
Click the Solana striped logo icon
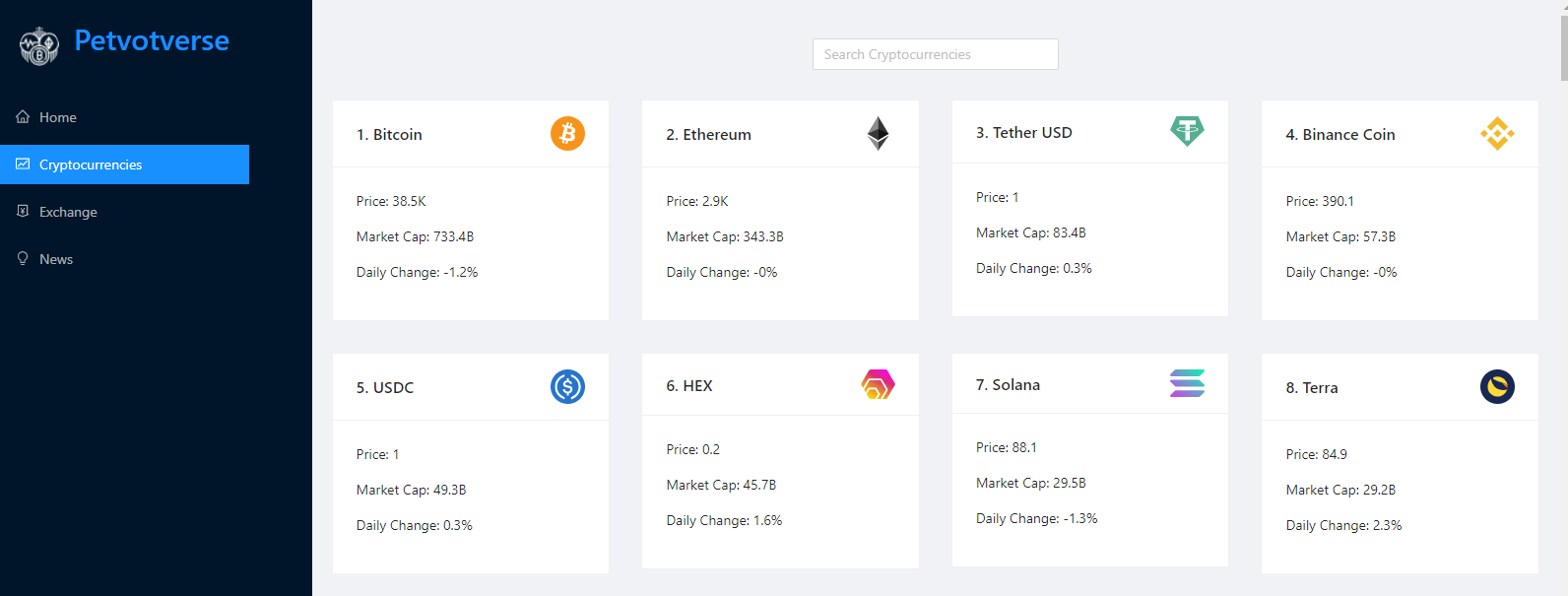pos(1187,383)
